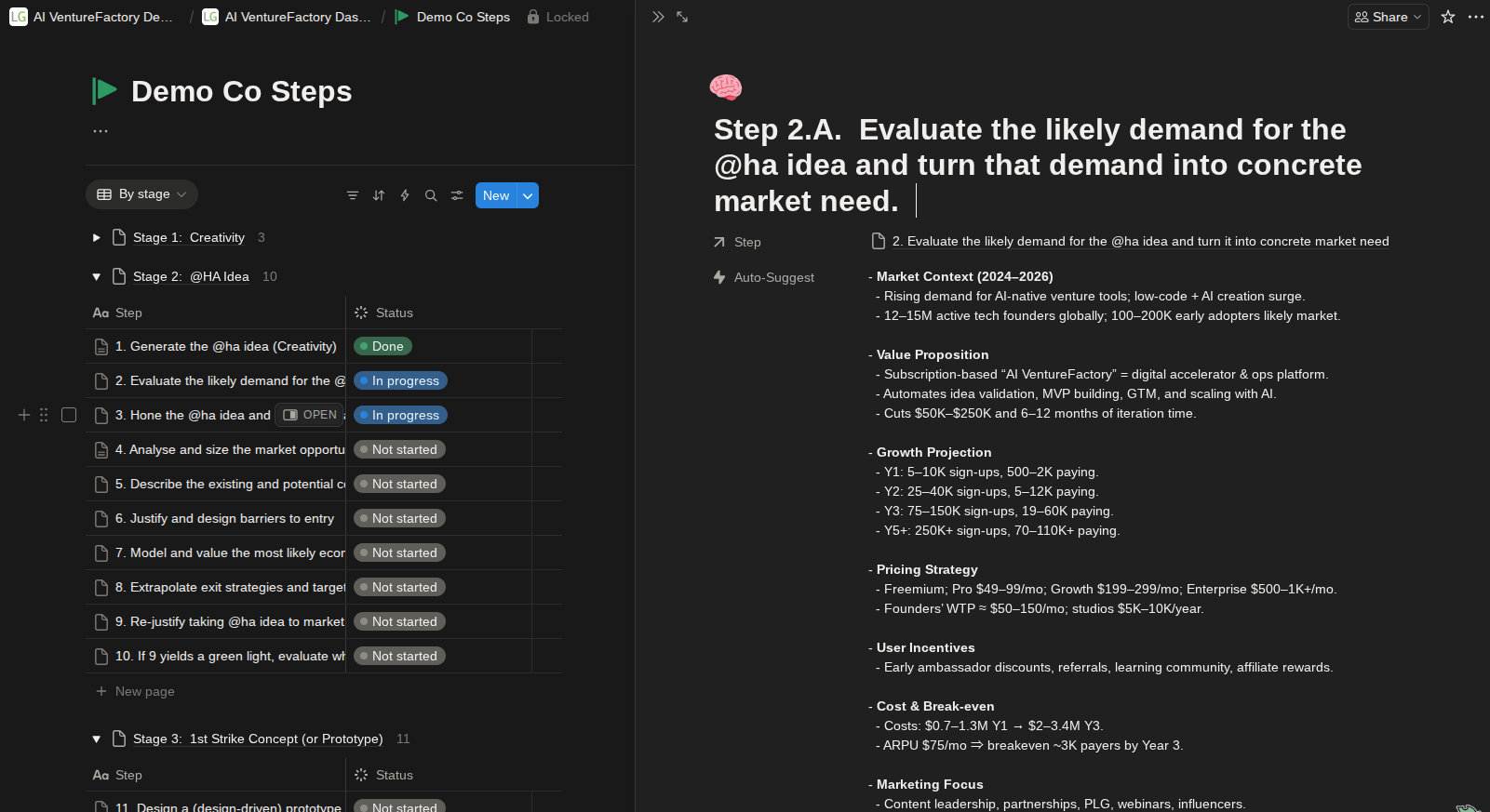1490x812 pixels.
Task: Open page in full view icon
Action: [x=682, y=17]
